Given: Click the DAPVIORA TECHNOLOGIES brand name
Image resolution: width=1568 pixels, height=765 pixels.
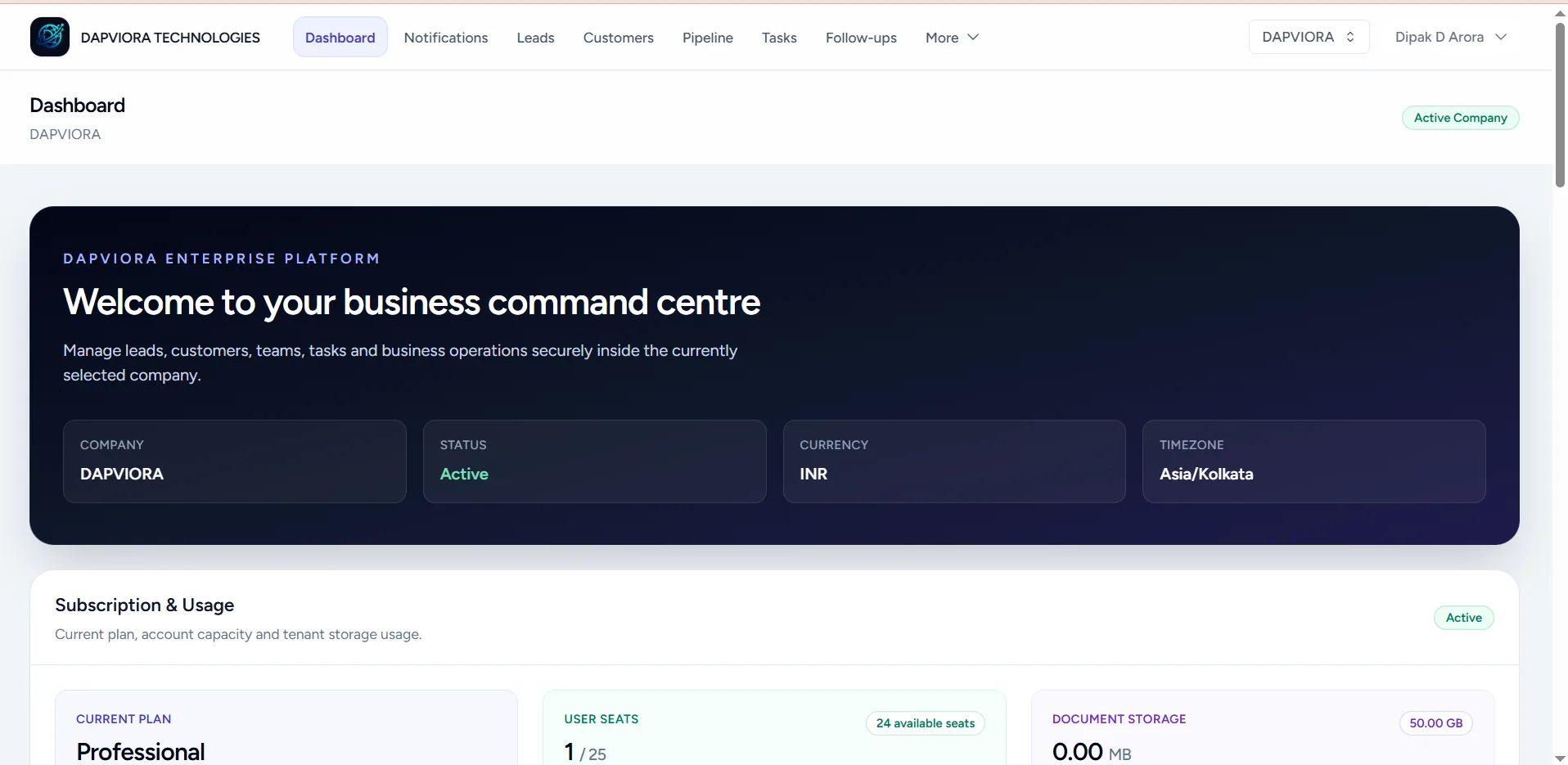Looking at the screenshot, I should coord(170,38).
